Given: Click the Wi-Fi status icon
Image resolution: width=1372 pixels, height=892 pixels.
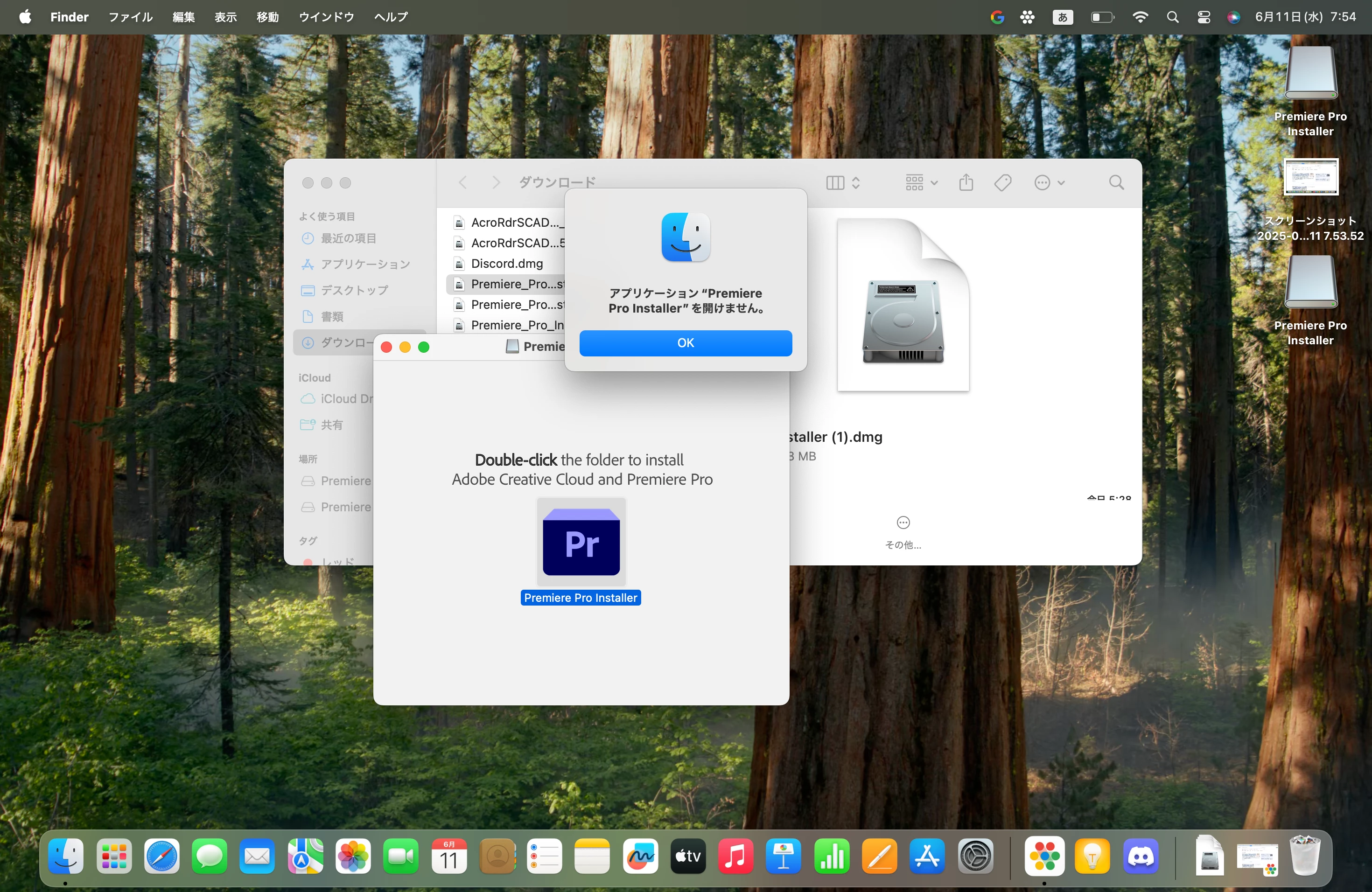Looking at the screenshot, I should point(1140,17).
